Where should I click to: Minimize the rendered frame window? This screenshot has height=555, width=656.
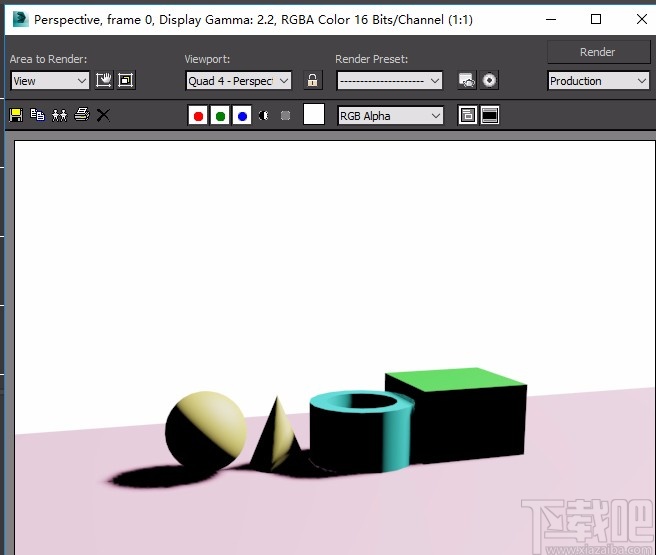point(551,19)
